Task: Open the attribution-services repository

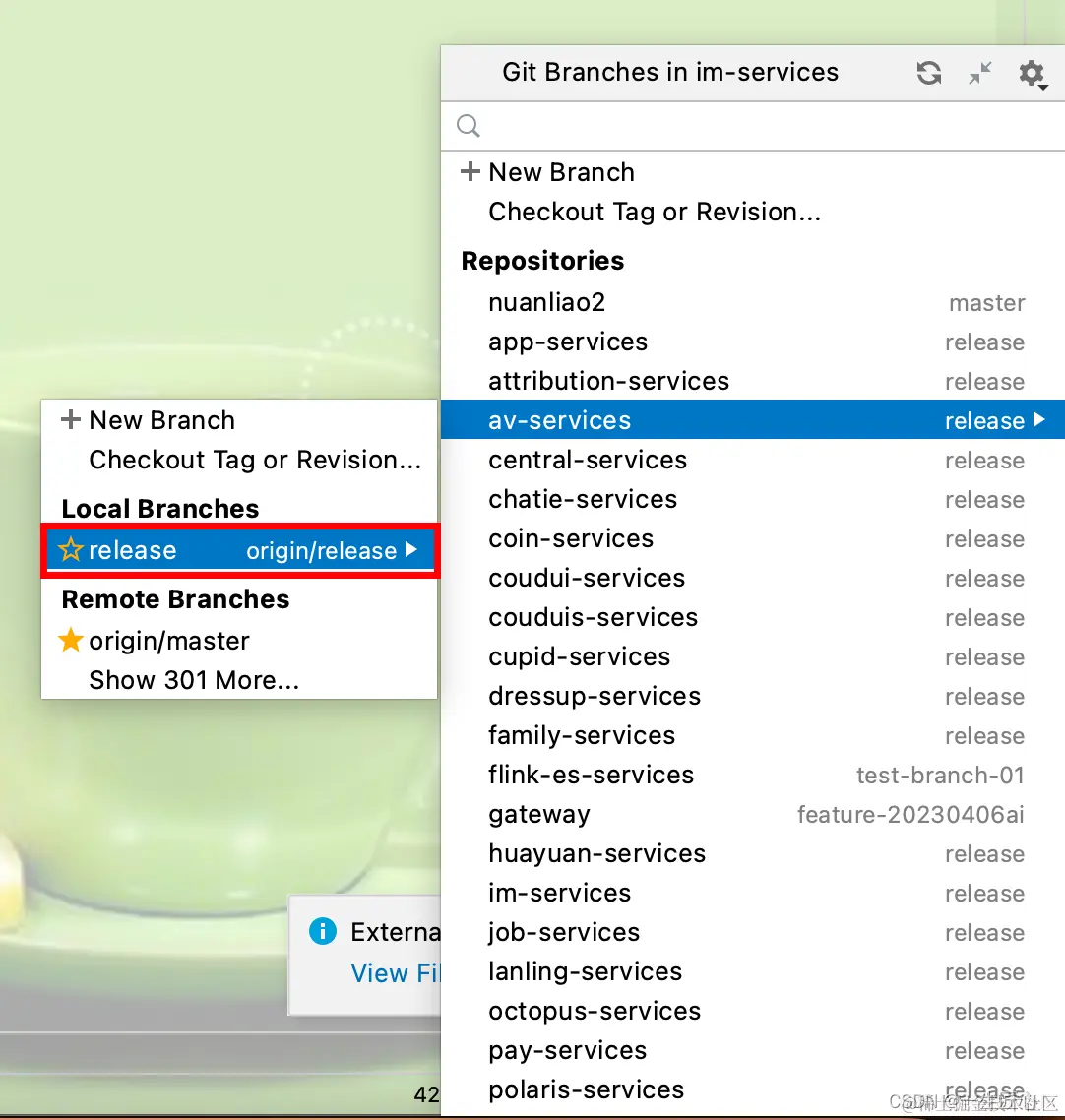Action: [753, 381]
